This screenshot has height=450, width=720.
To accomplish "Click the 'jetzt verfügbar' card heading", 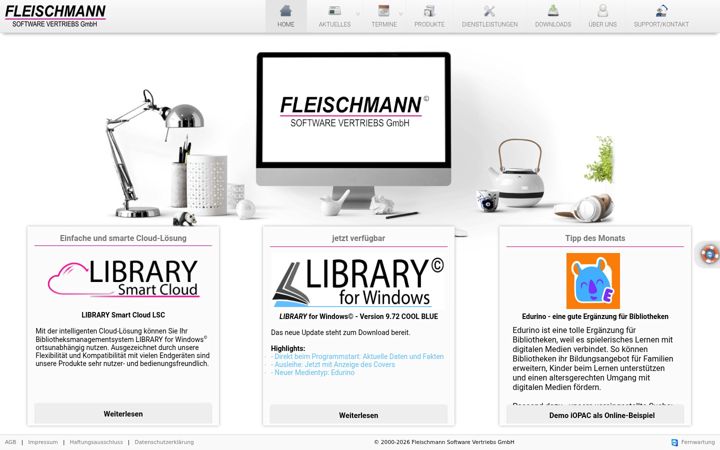I will coord(358,238).
